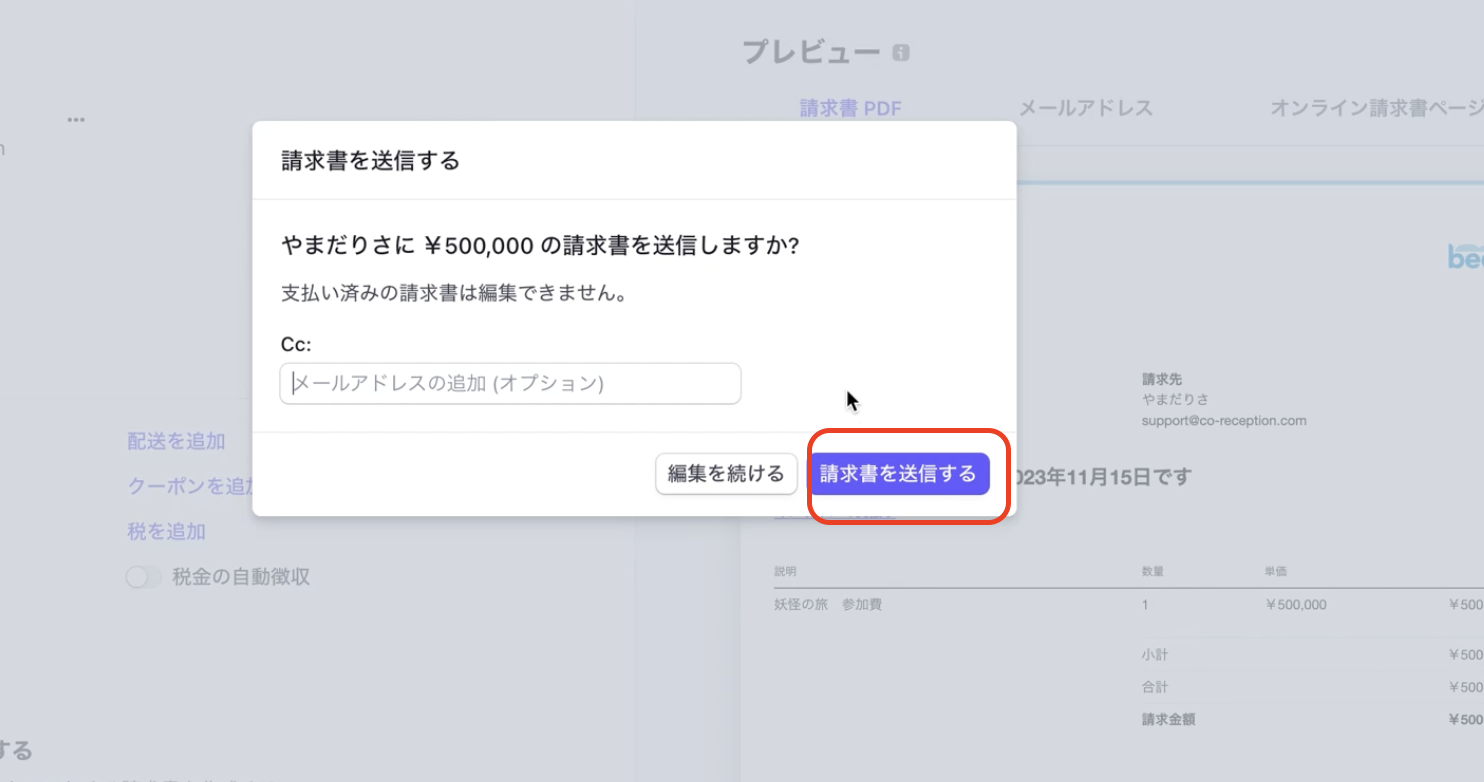Click the プレビュー heading

click(x=811, y=52)
